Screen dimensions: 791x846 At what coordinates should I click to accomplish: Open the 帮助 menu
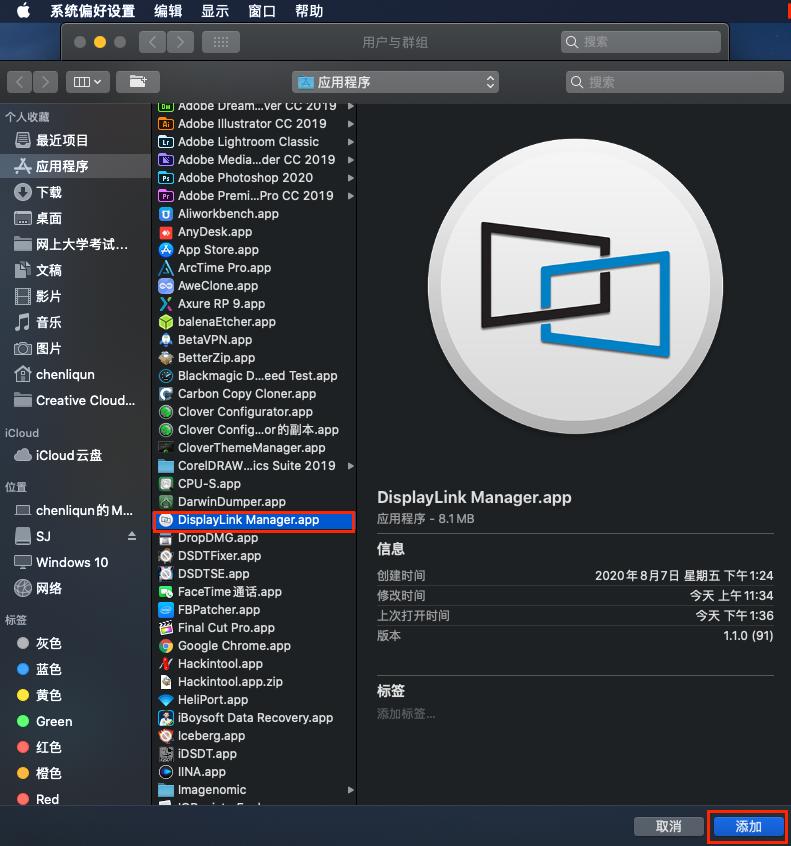pyautogui.click(x=309, y=11)
